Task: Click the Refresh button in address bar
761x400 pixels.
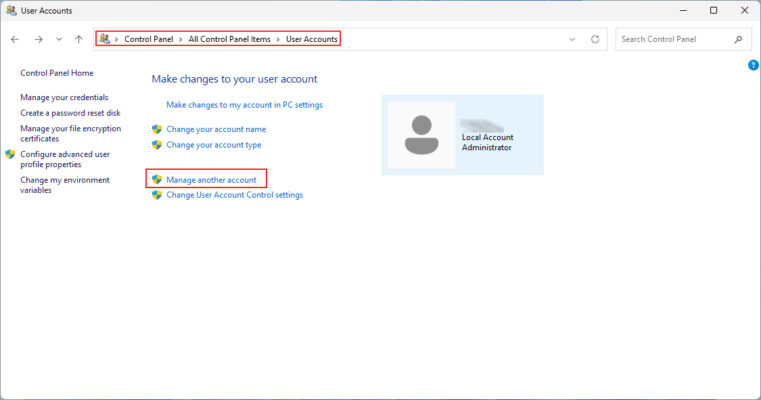Action: click(x=595, y=39)
